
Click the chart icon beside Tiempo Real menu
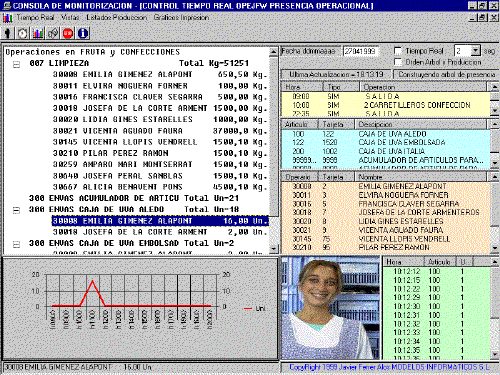point(8,18)
